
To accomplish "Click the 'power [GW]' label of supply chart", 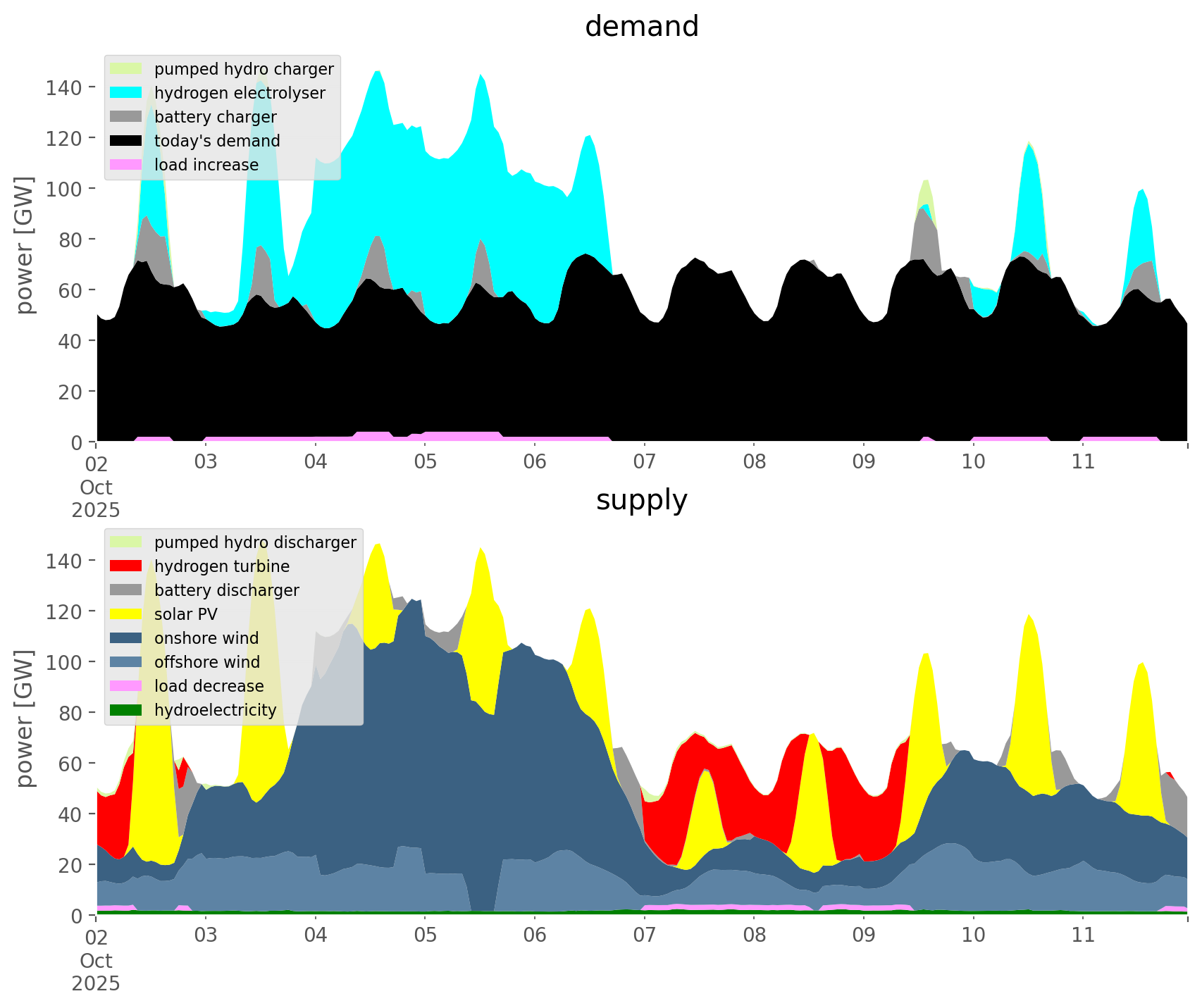I will pyautogui.click(x=25, y=718).
